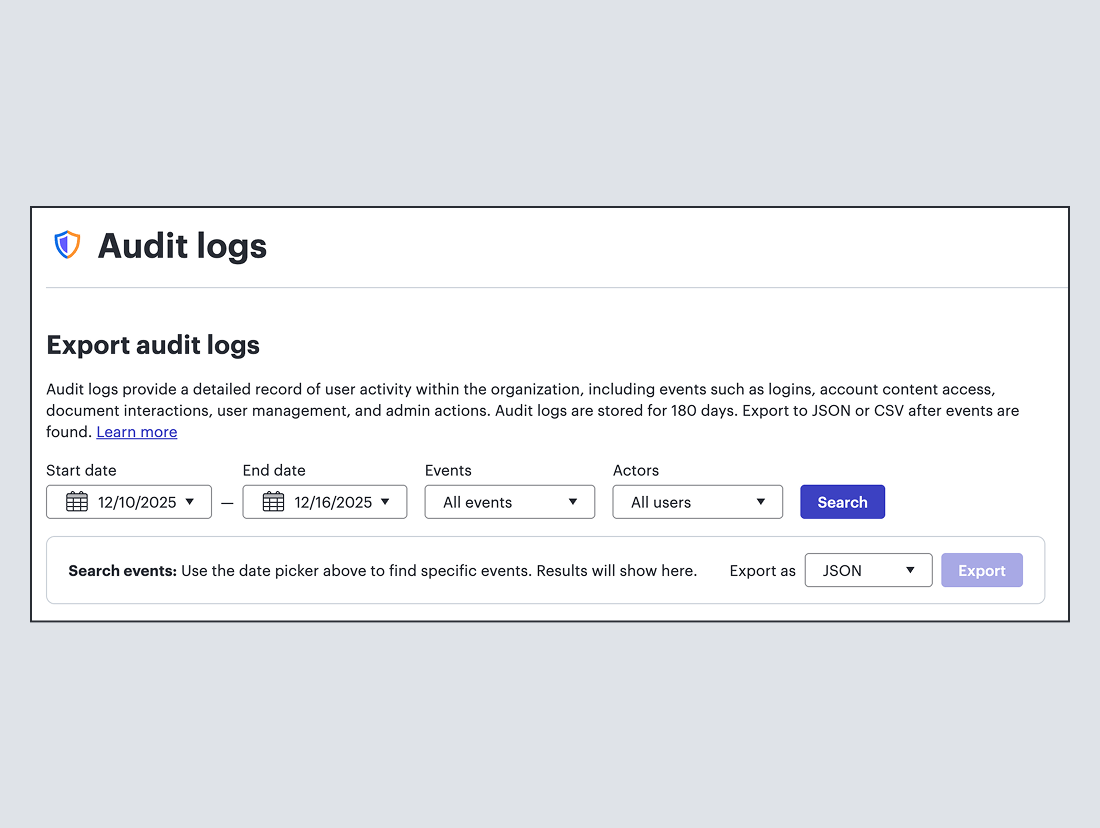1100x828 pixels.
Task: Expand the Start date picker arrow
Action: coord(190,502)
